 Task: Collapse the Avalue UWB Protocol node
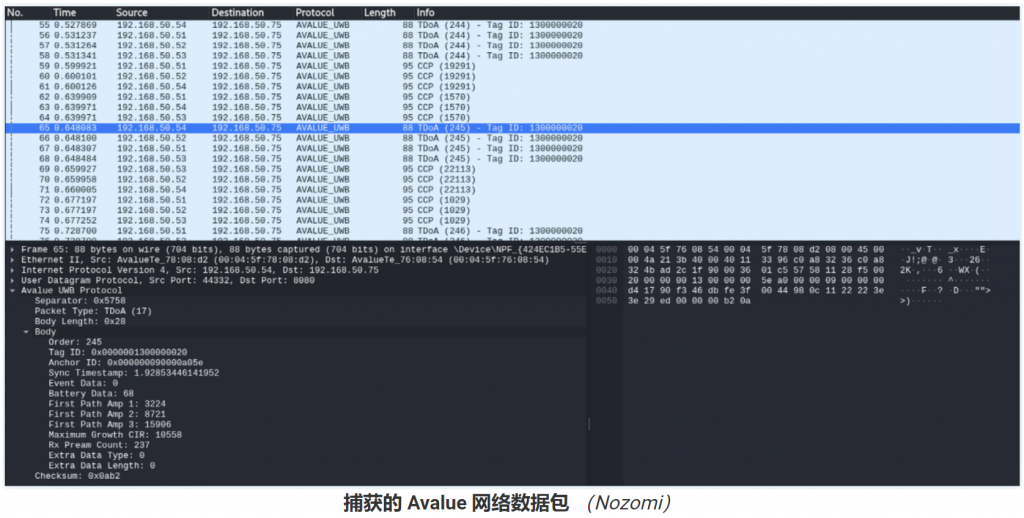pyautogui.click(x=14, y=291)
